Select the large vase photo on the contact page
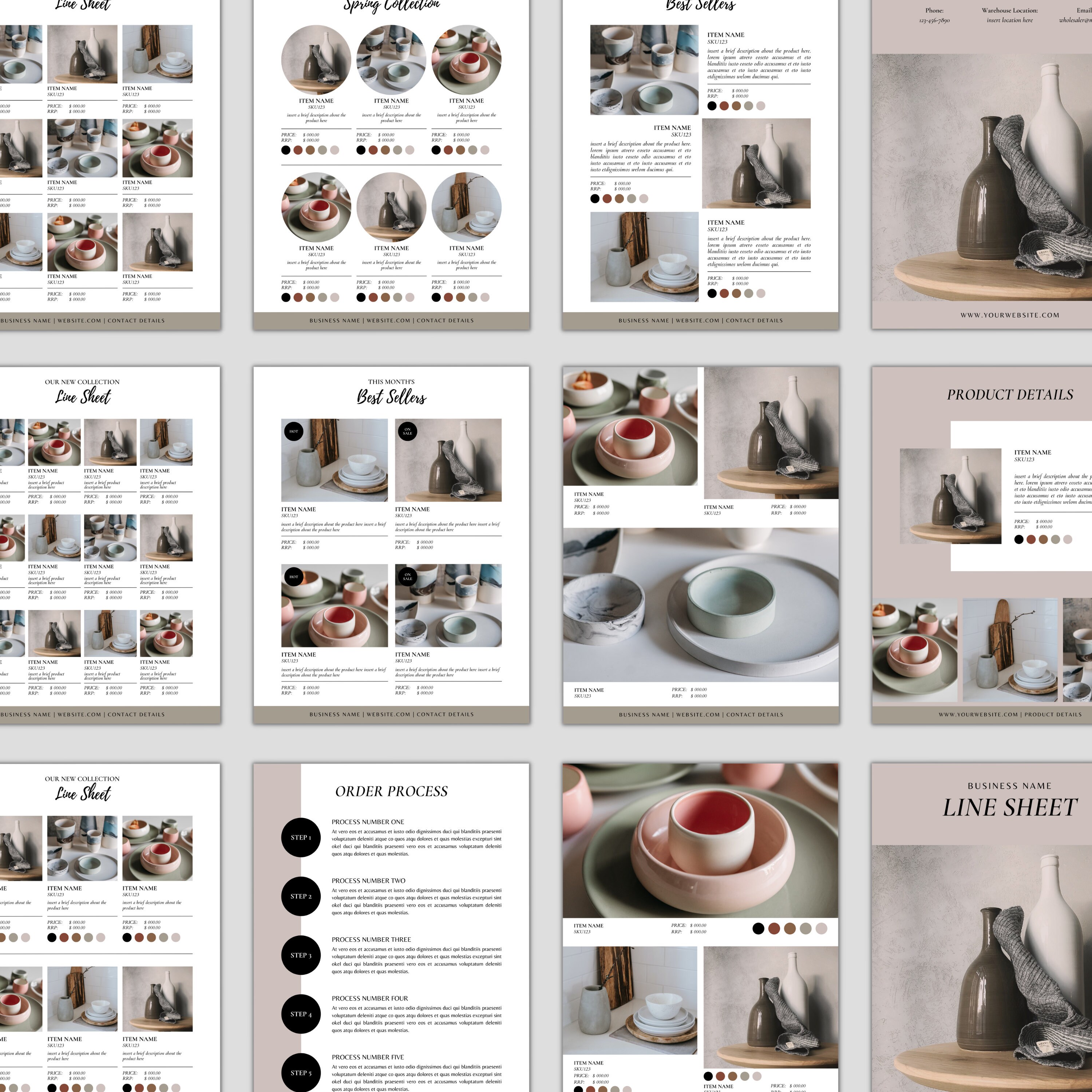 [x=982, y=178]
